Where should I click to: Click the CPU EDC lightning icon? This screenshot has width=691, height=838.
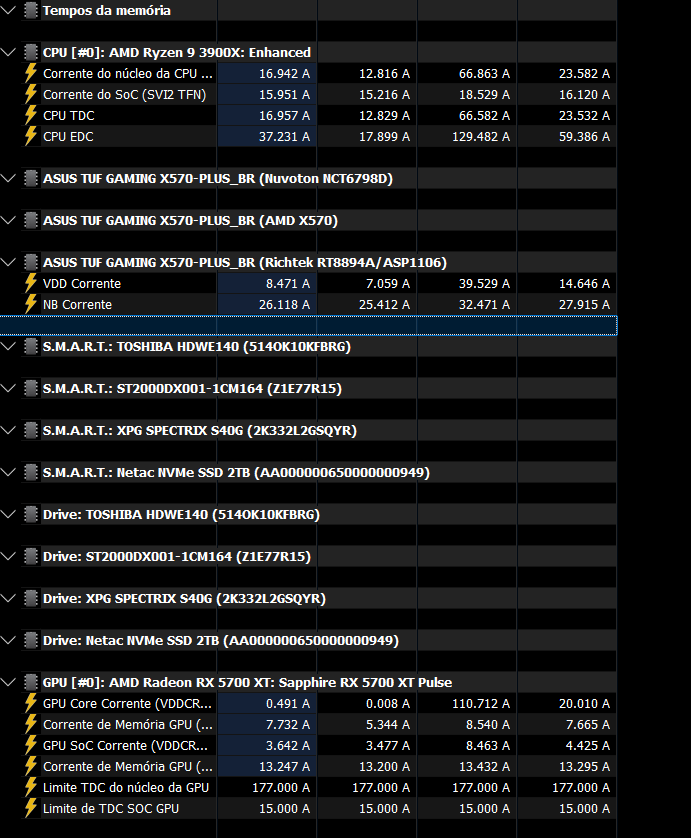coord(31,136)
